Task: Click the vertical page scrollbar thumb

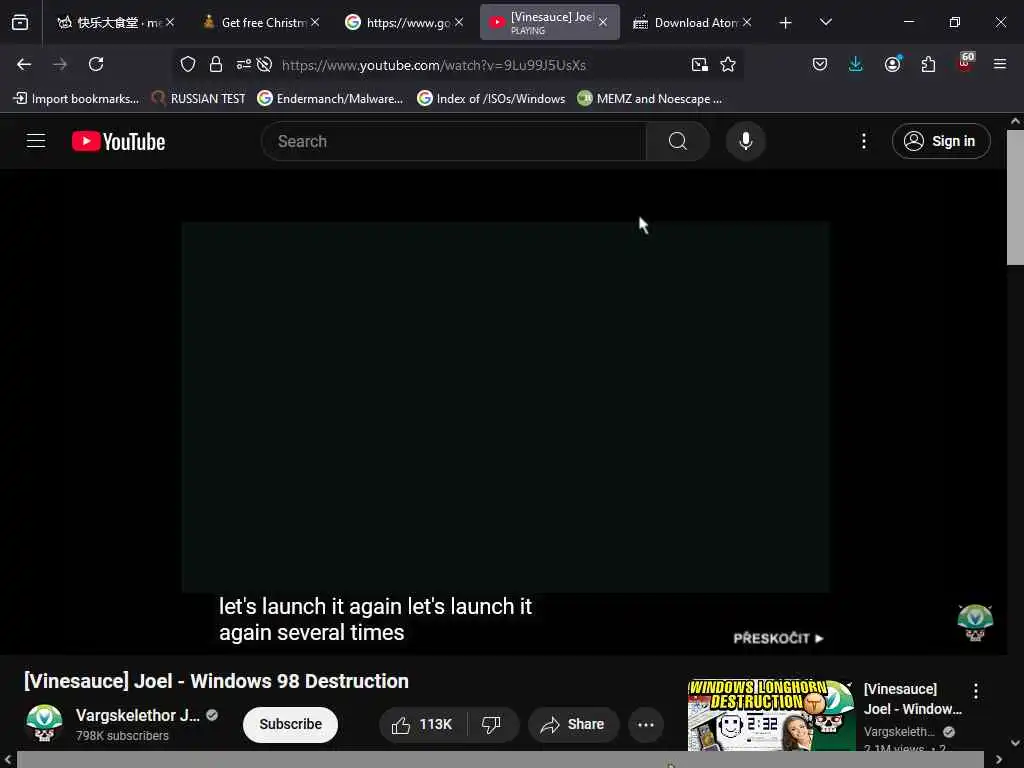Action: 1015,197
